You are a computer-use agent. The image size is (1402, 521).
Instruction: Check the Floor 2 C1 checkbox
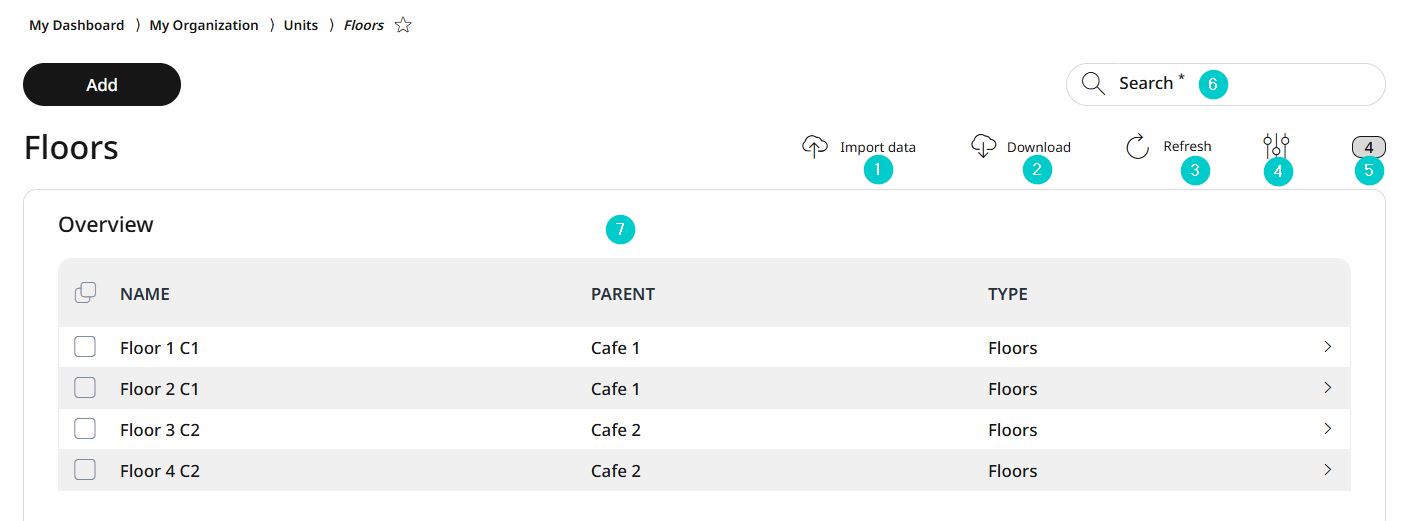tap(85, 388)
